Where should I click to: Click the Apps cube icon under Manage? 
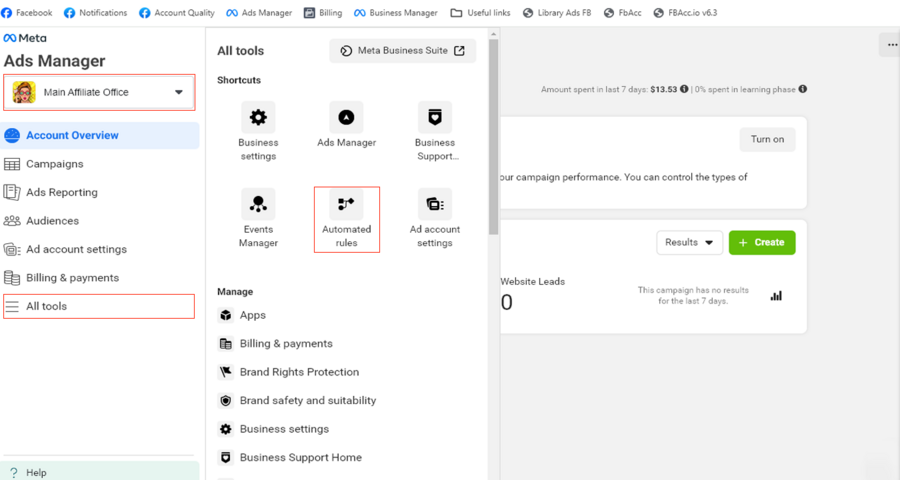point(226,315)
